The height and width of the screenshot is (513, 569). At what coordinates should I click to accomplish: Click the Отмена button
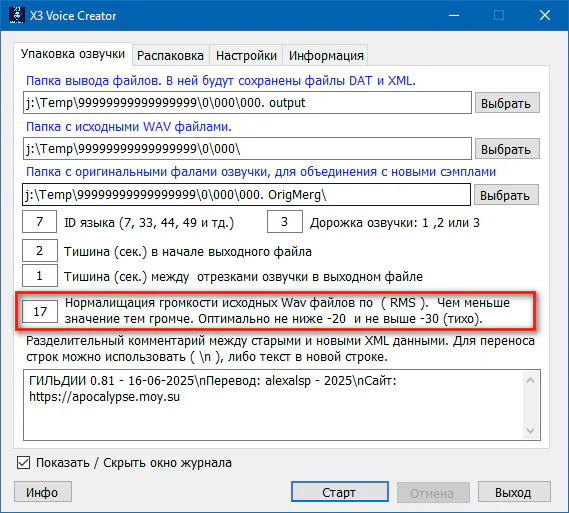click(433, 493)
